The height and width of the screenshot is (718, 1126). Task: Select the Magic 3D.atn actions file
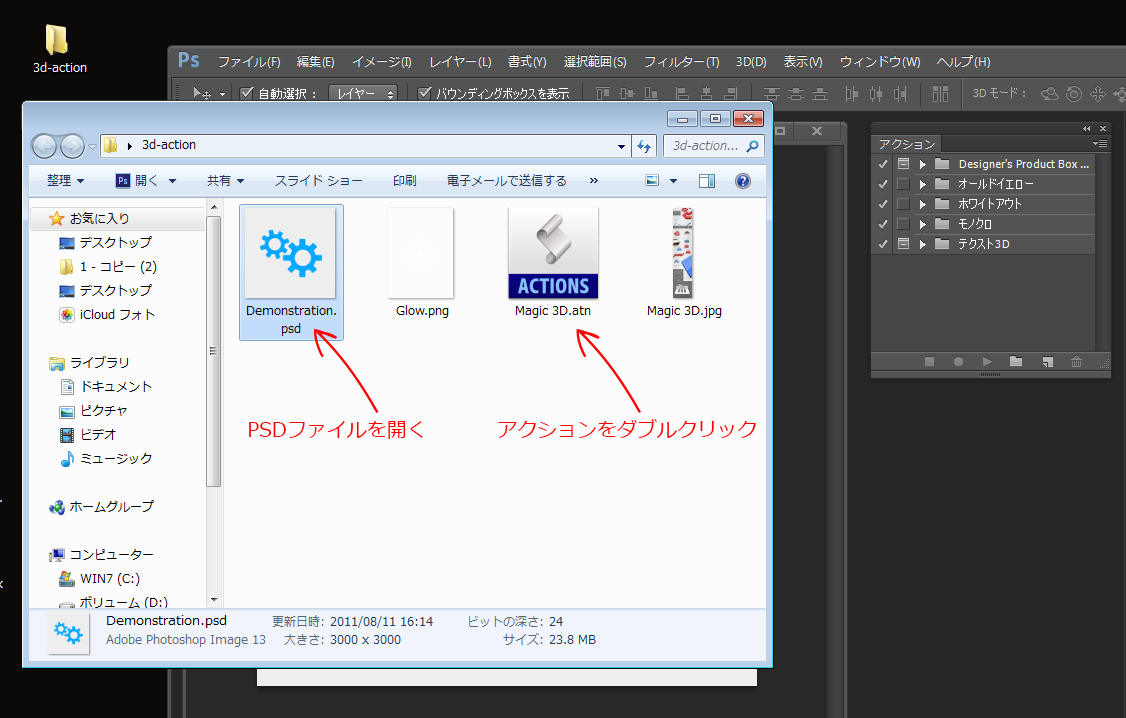pyautogui.click(x=553, y=253)
